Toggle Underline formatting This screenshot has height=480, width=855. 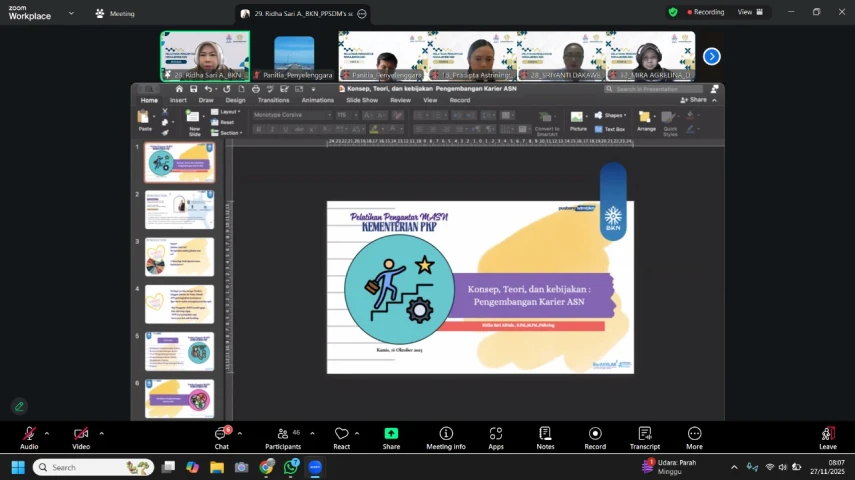click(285, 129)
